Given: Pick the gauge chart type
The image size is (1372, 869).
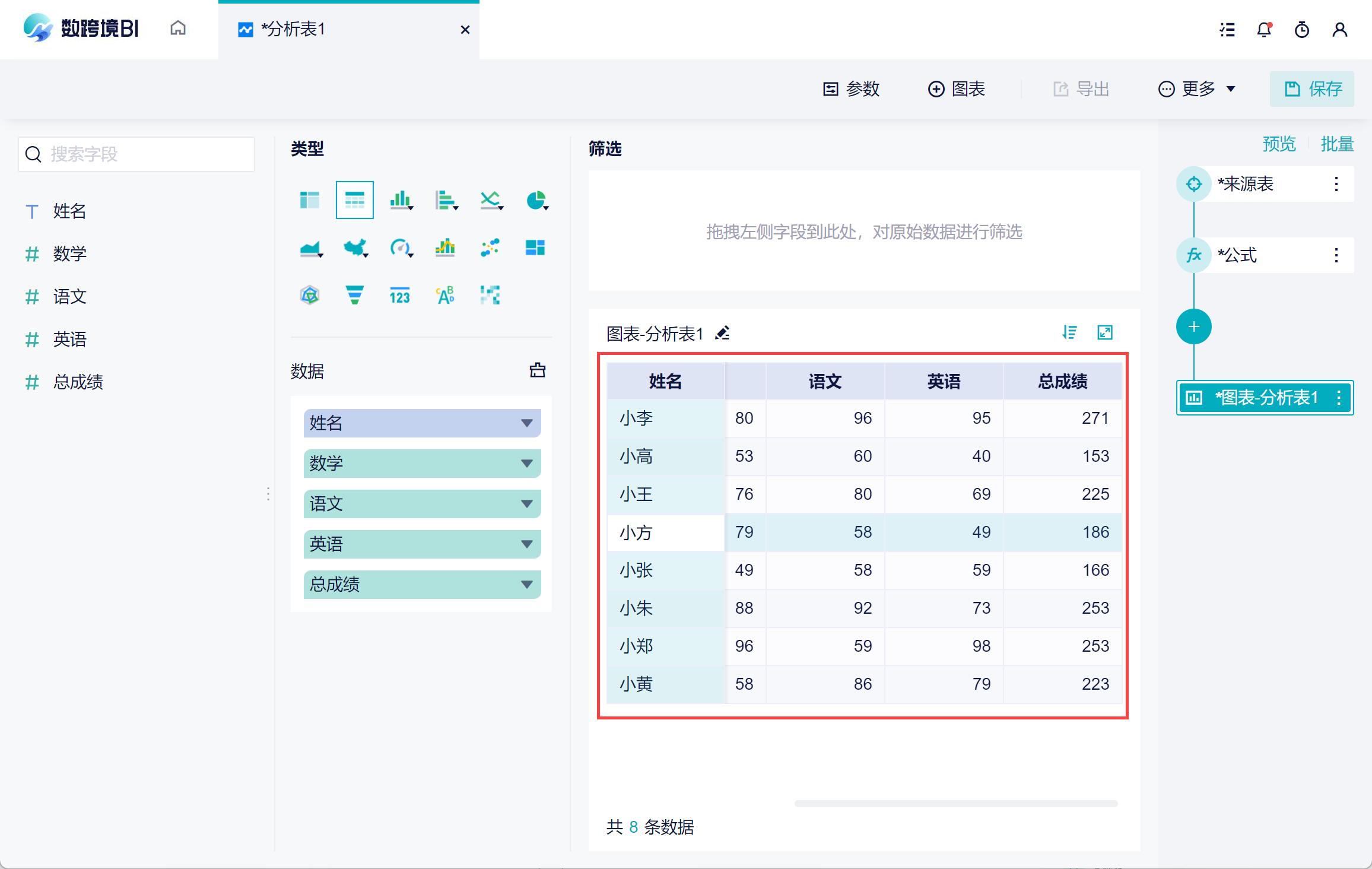Looking at the screenshot, I should point(400,248).
